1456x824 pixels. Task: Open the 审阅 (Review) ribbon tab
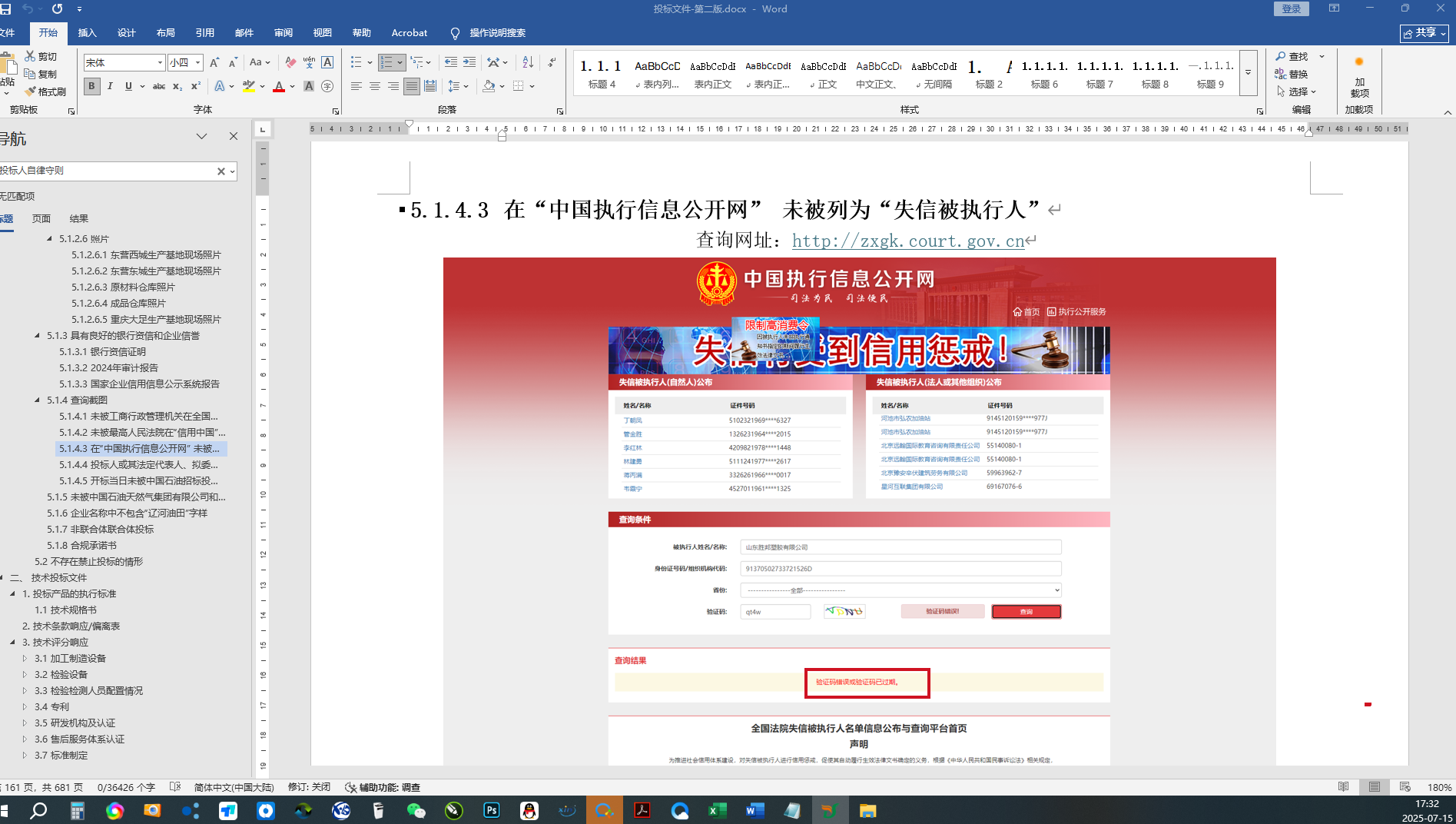click(x=284, y=33)
